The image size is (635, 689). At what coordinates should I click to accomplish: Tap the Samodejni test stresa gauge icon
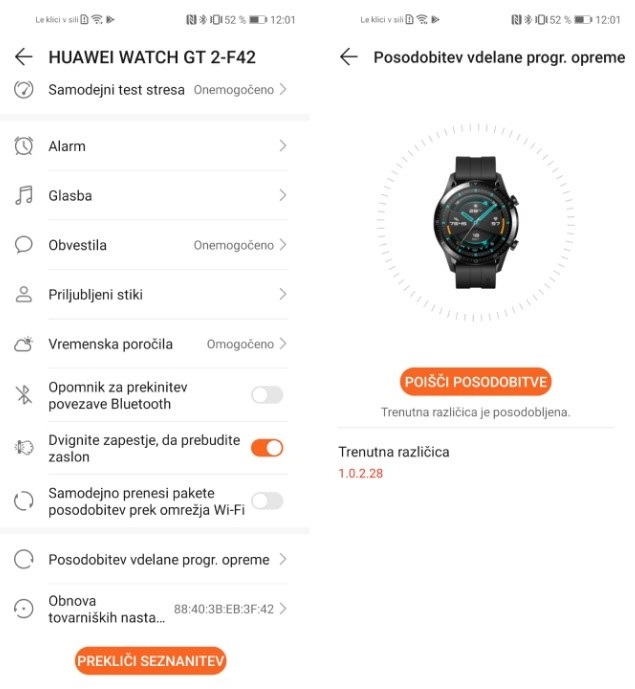24,90
